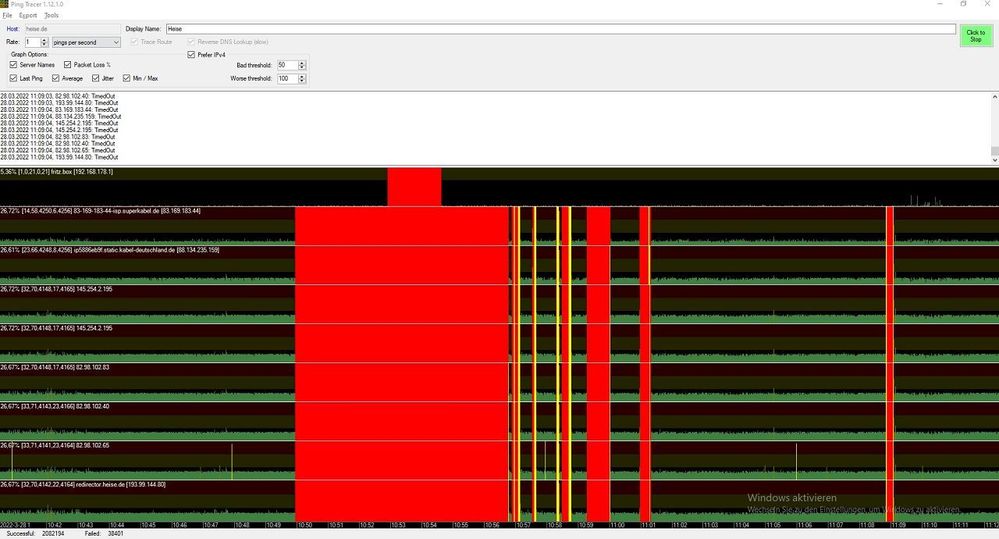Lower the Worse threshold with down arrow

302,81
